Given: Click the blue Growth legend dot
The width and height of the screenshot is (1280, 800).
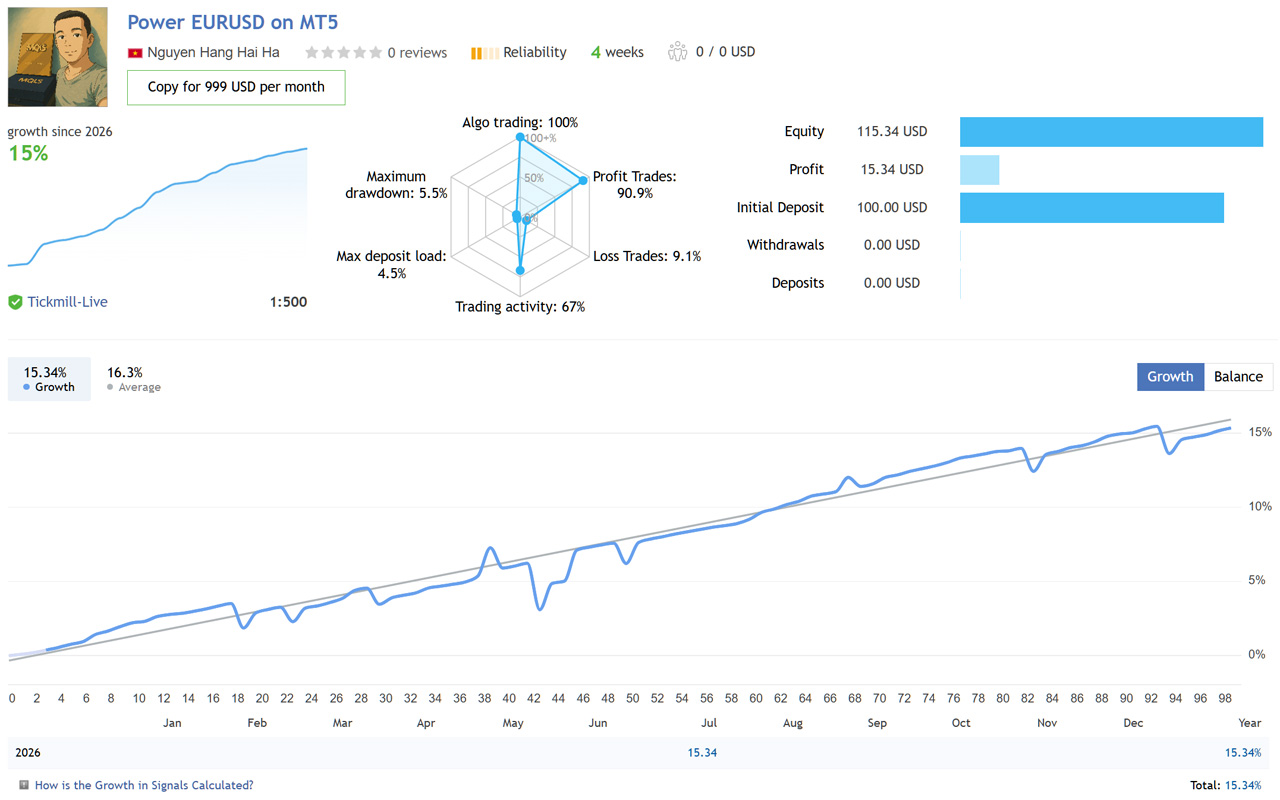Looking at the screenshot, I should (27, 387).
